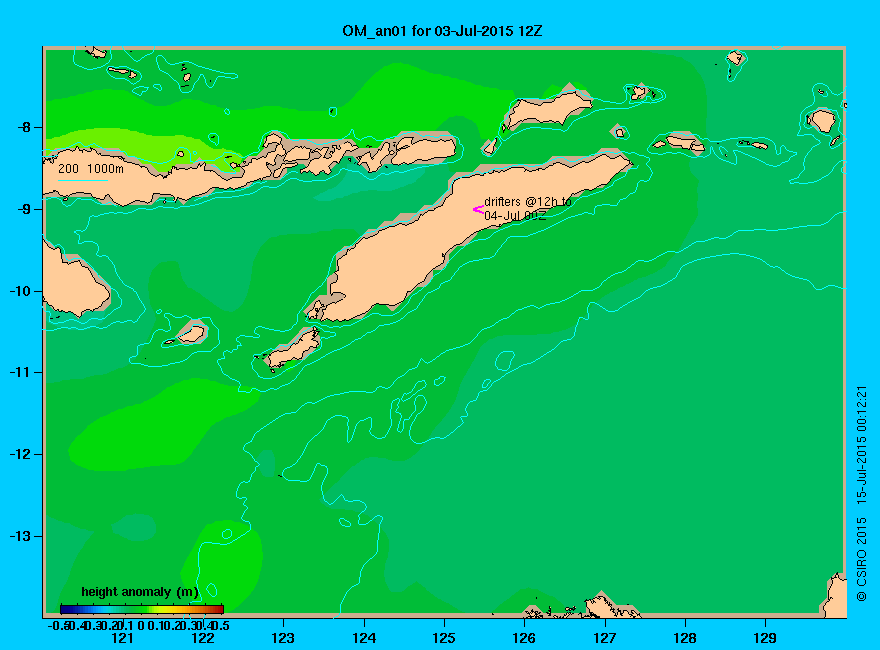Click the latitude label -11
Screen dimensions: 880x650
tap(20, 372)
